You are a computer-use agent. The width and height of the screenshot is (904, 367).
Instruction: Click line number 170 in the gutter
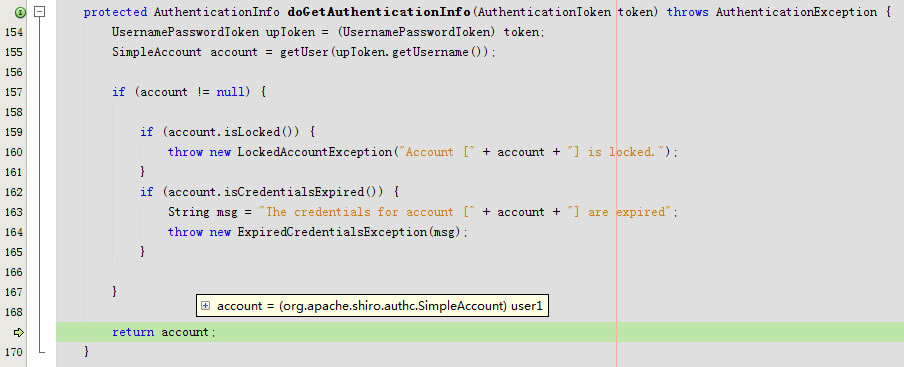click(x=13, y=352)
